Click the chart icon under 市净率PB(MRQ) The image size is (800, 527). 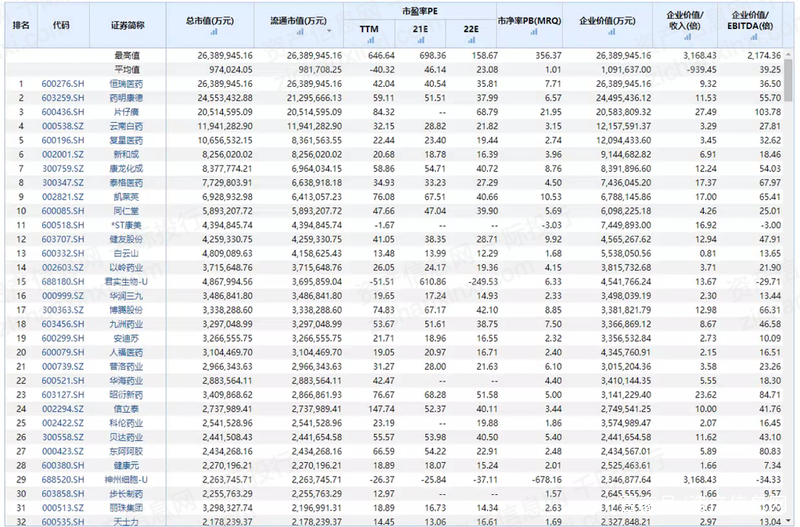[x=534, y=32]
